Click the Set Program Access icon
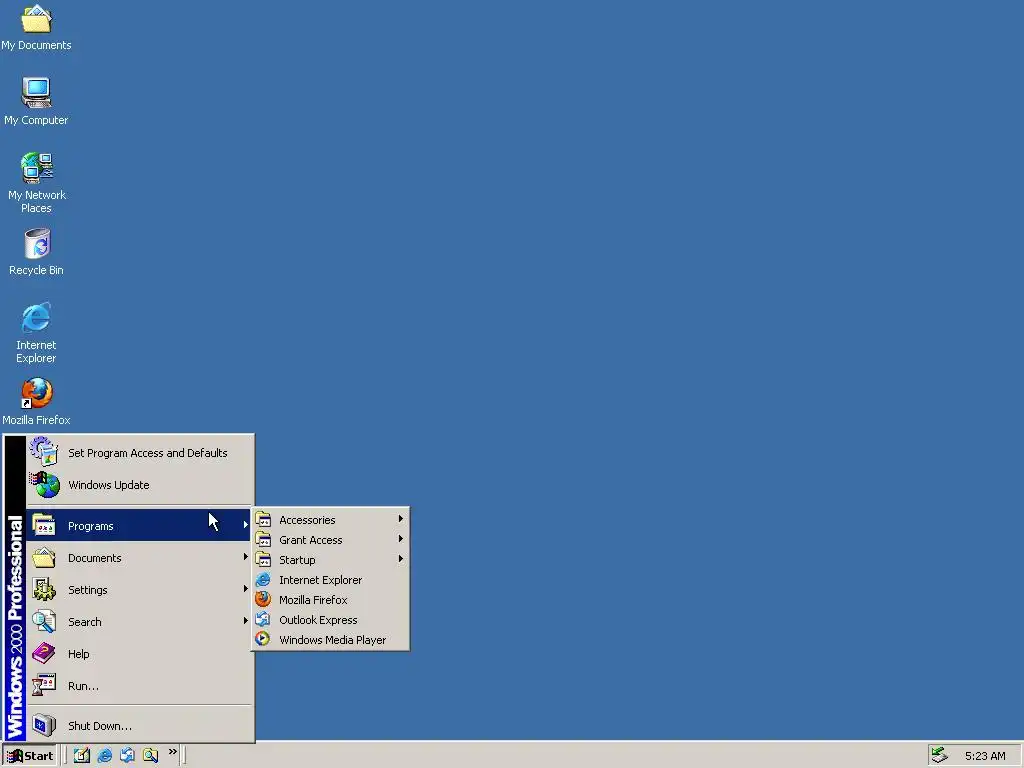The width and height of the screenshot is (1024, 768). click(x=44, y=452)
